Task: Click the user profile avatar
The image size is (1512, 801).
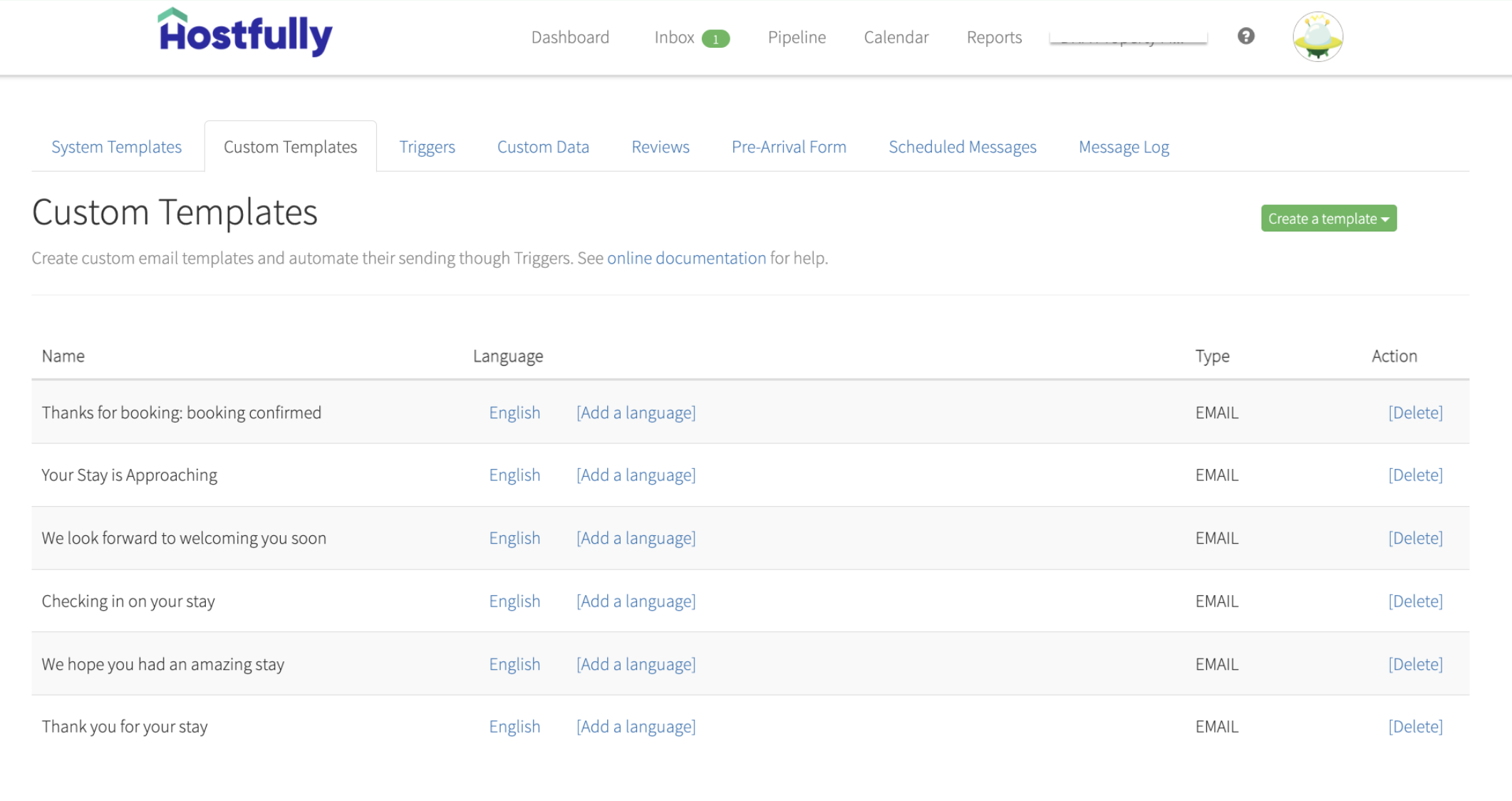Action: (1318, 36)
